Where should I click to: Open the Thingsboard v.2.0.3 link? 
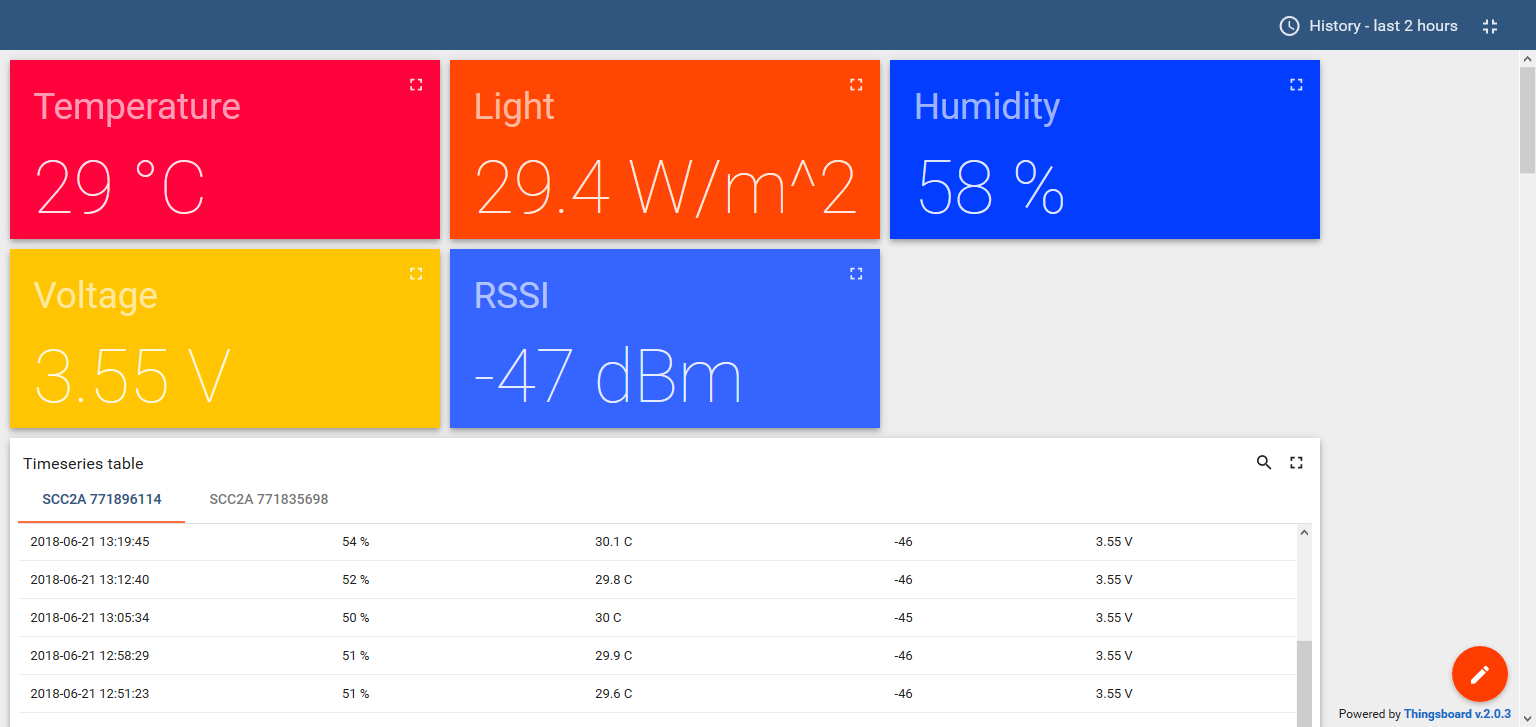pos(1460,713)
